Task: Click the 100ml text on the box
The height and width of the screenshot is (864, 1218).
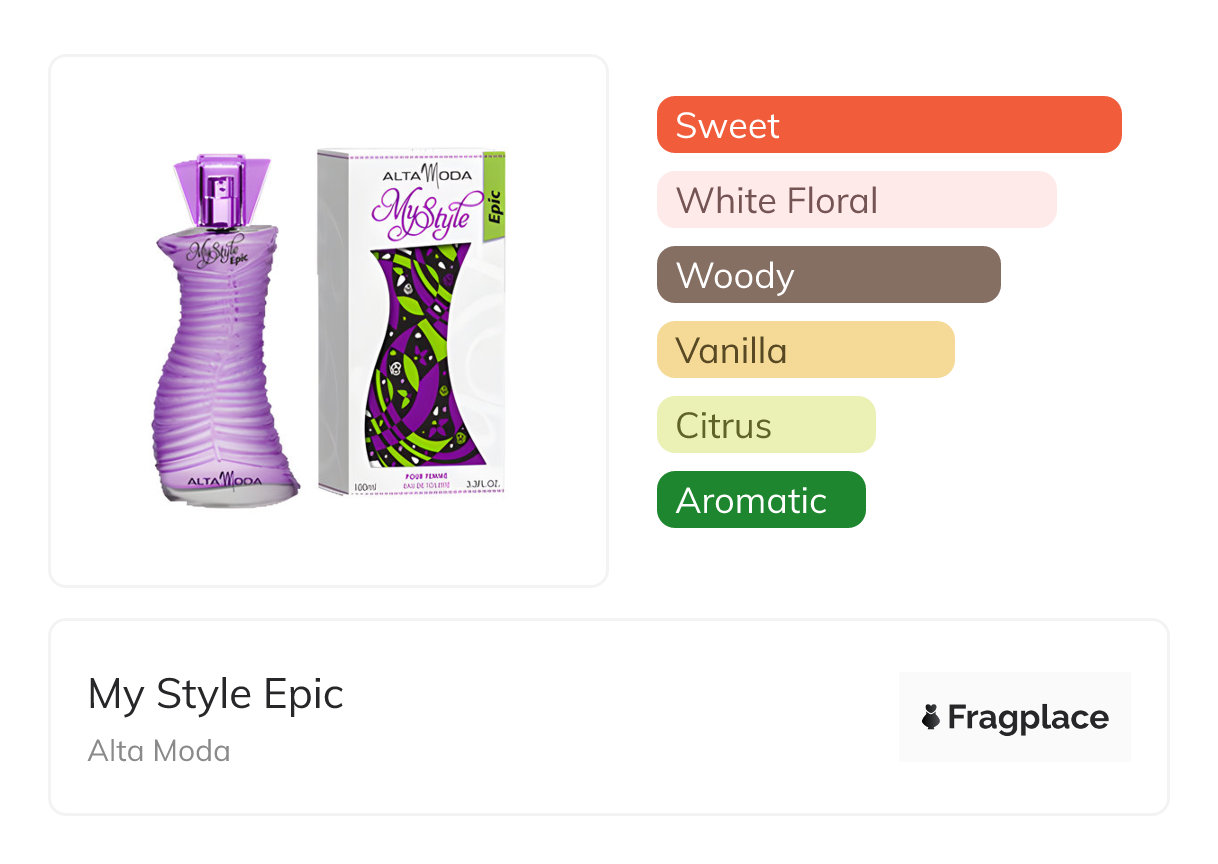Action: 364,487
